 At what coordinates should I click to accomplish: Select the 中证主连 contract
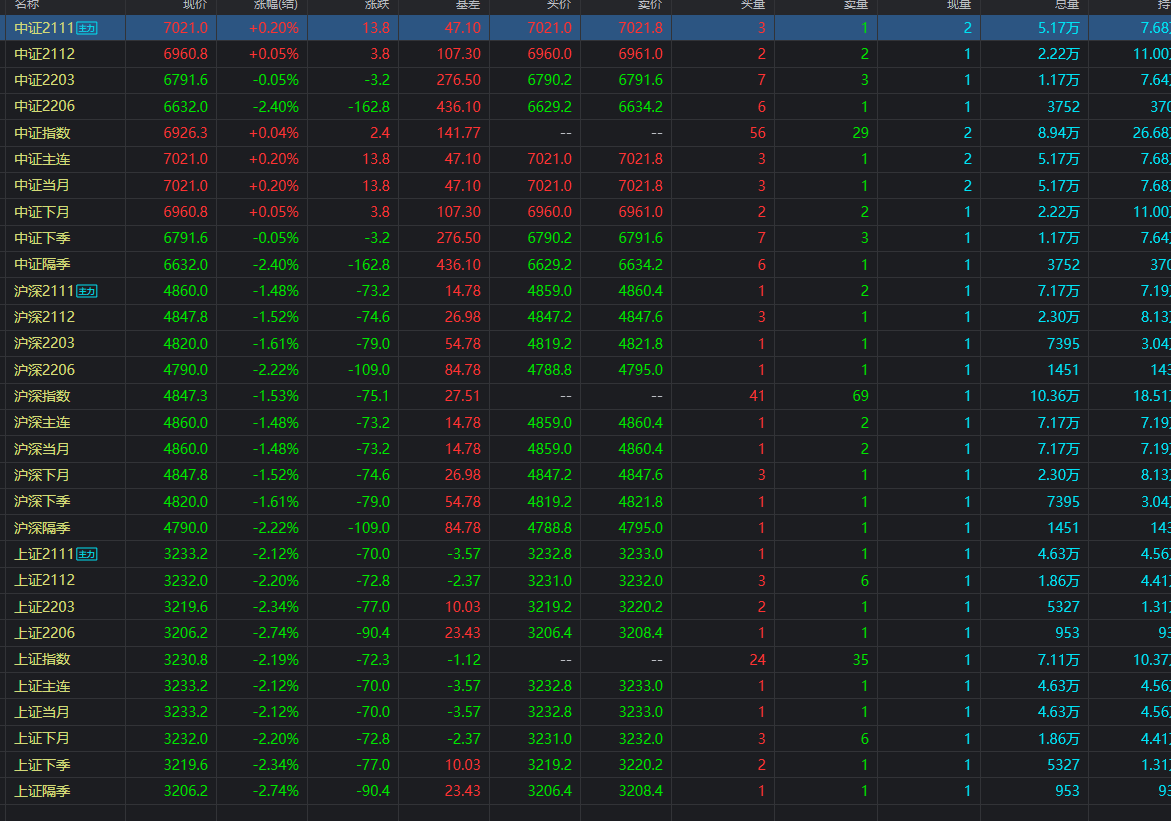(42, 159)
